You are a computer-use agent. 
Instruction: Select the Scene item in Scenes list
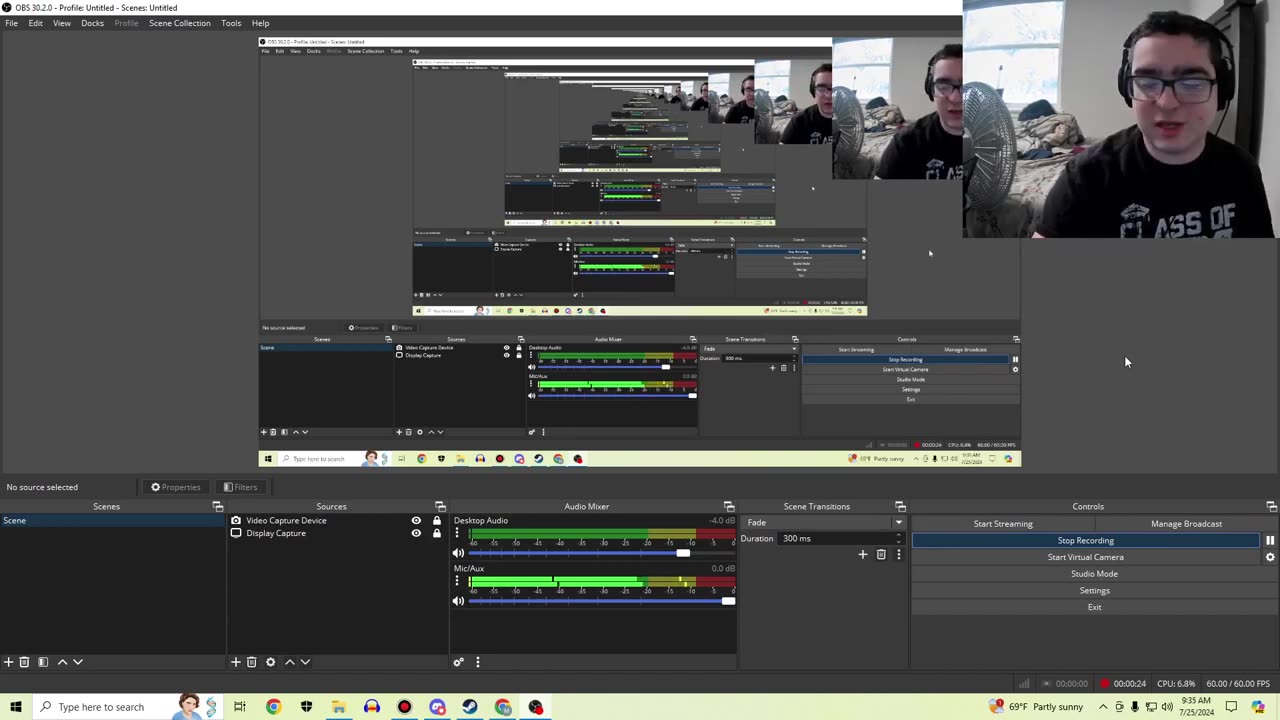tap(113, 521)
